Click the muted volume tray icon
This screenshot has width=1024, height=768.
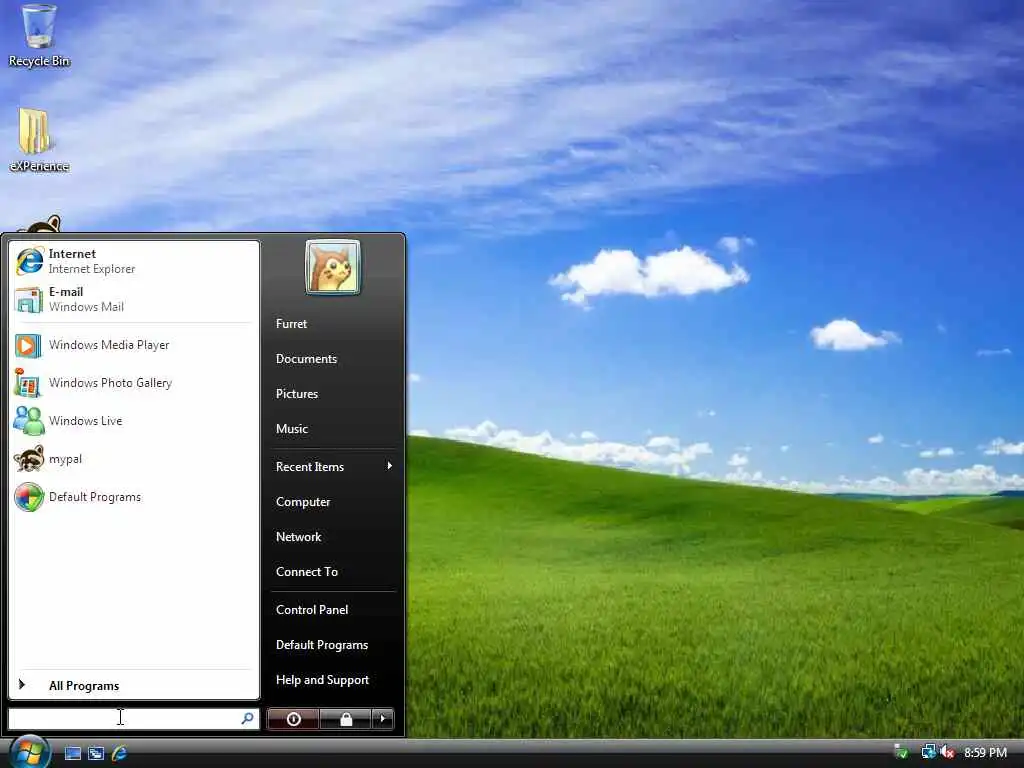pos(948,752)
